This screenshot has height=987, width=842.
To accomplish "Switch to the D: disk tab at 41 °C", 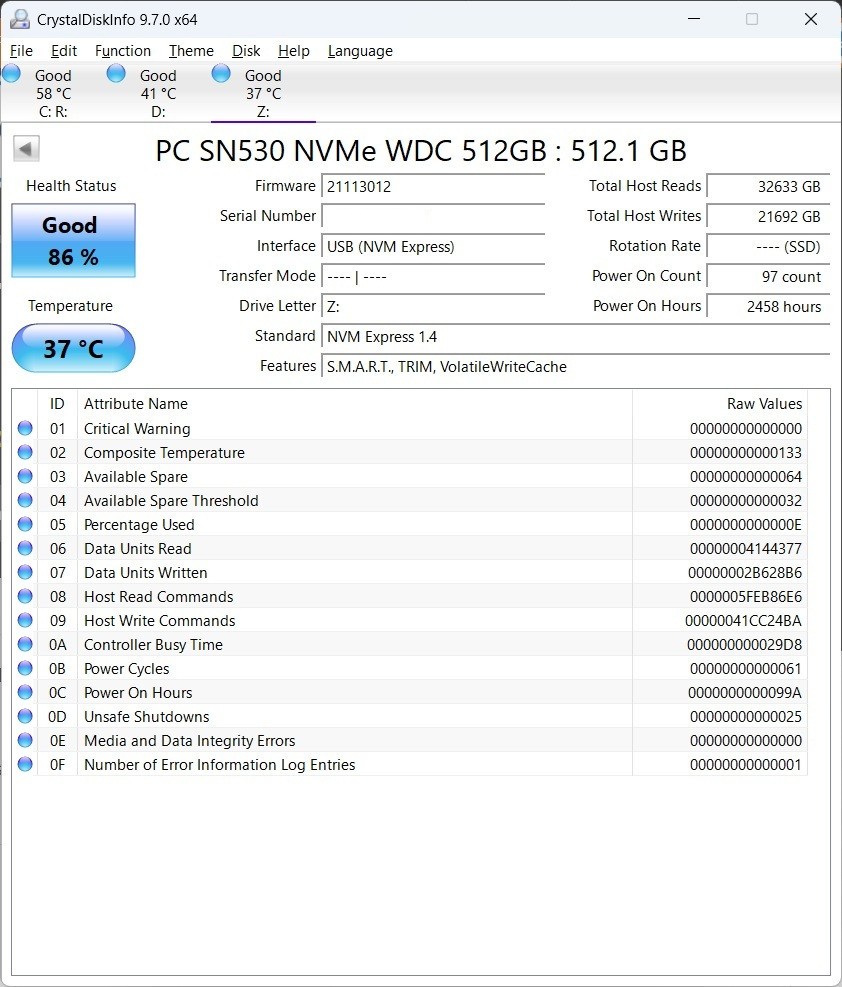I will (158, 93).
